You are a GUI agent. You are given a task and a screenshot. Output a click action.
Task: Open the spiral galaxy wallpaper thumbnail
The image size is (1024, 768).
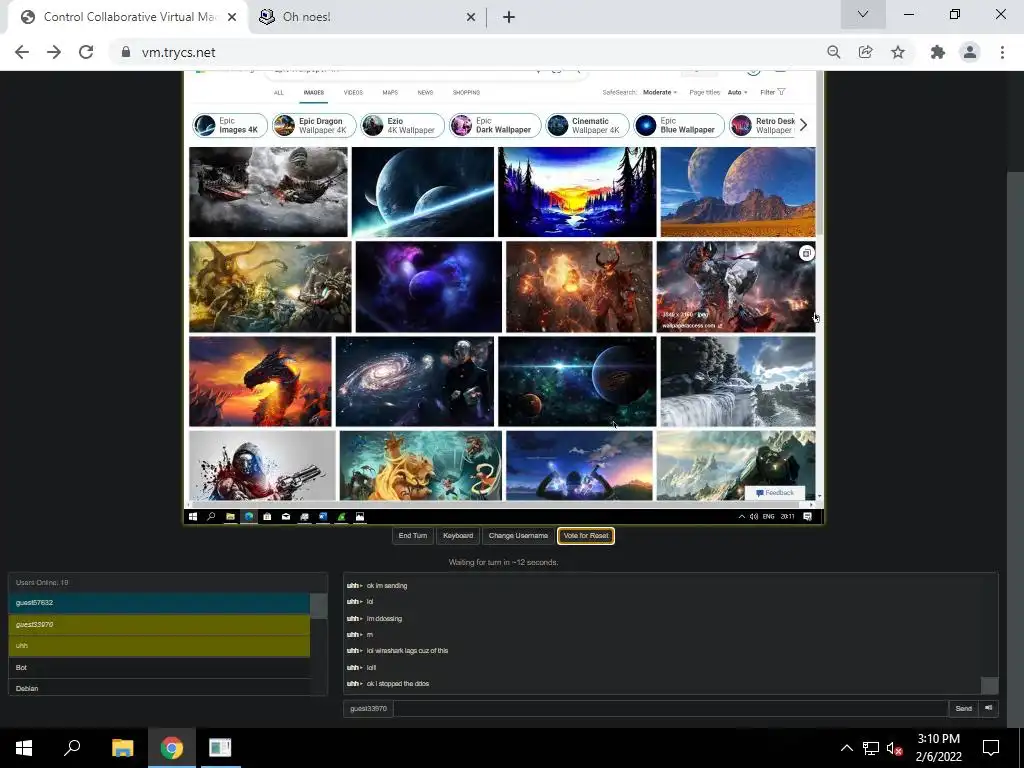click(x=415, y=381)
